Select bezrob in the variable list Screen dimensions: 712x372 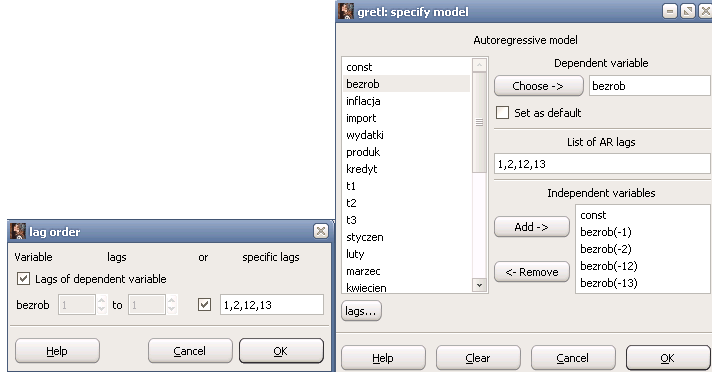(407, 84)
